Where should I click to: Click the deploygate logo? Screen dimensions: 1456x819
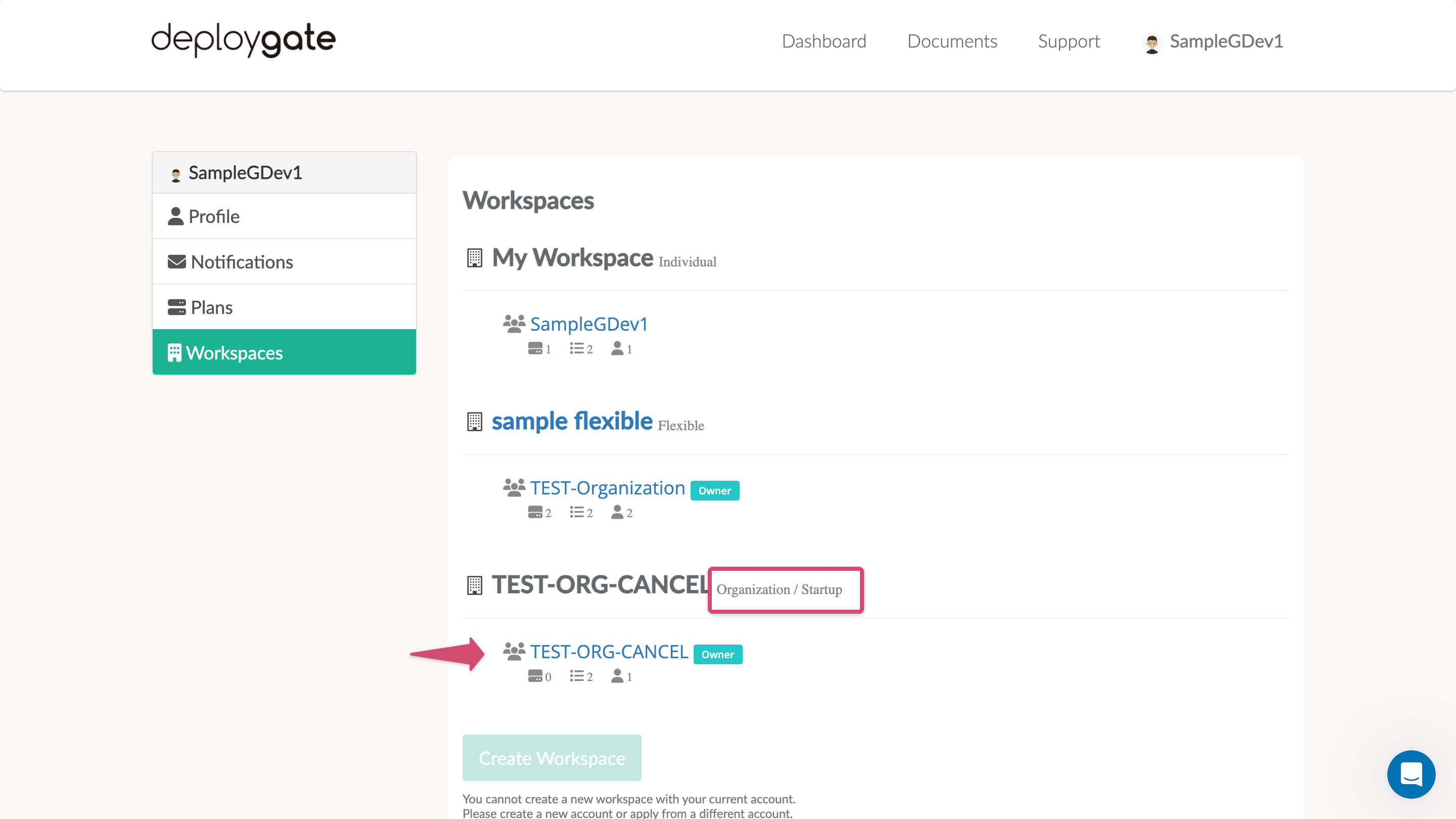click(x=243, y=39)
